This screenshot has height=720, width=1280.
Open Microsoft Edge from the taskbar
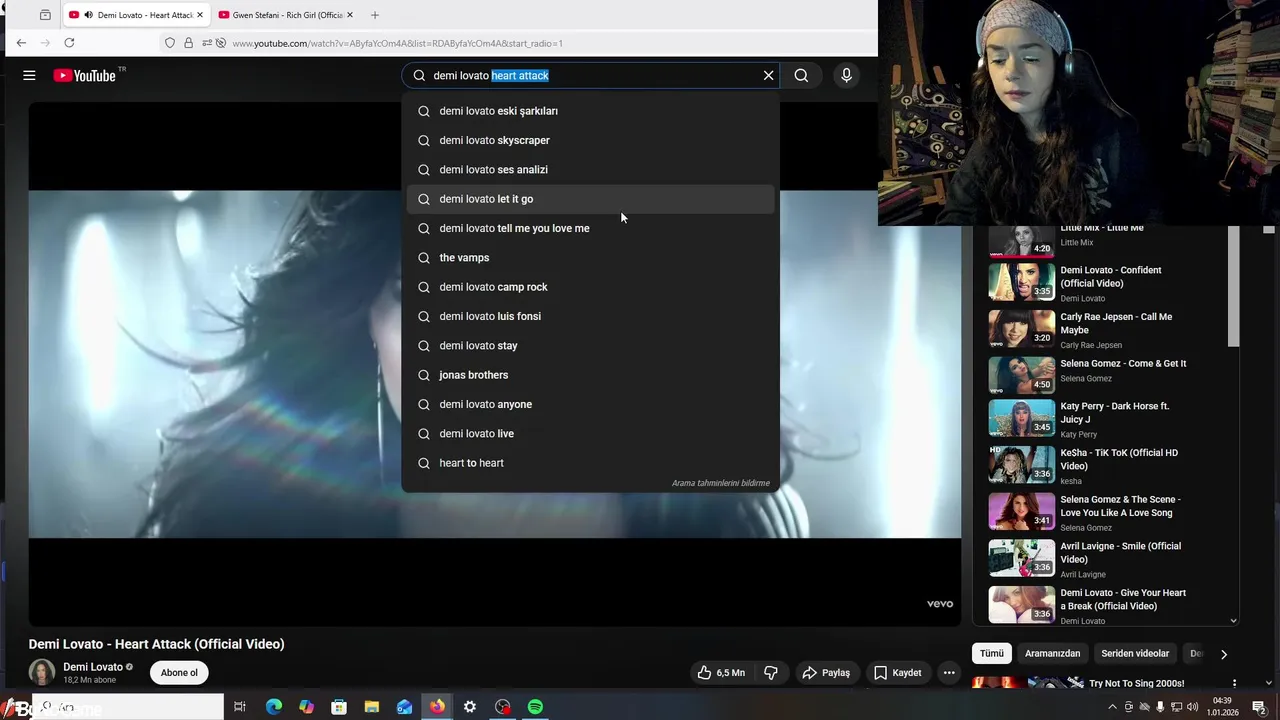point(273,707)
